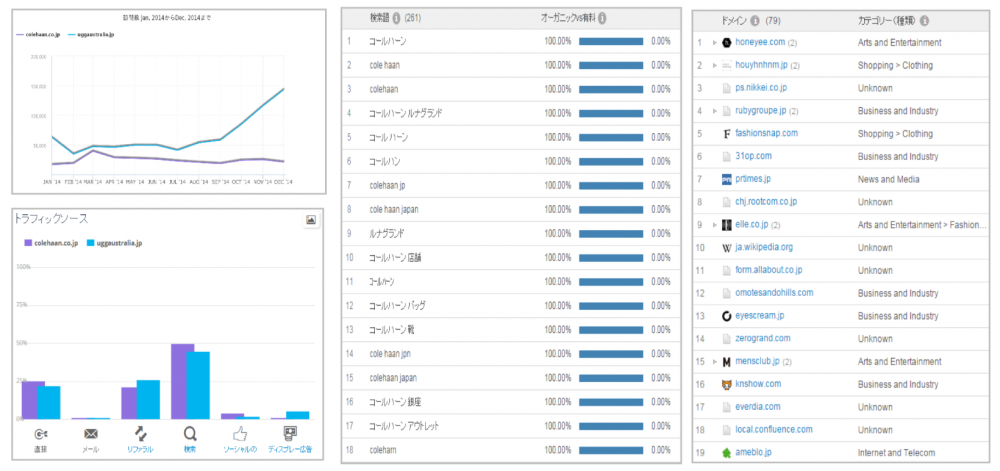The image size is (1000, 471).
Task: Select keyword colehaan jp
Action: point(387,185)
